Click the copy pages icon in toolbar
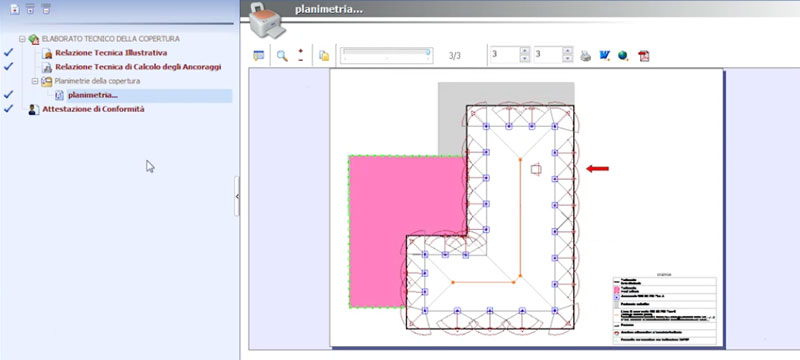Screen dimensions: 800x360 [324, 56]
